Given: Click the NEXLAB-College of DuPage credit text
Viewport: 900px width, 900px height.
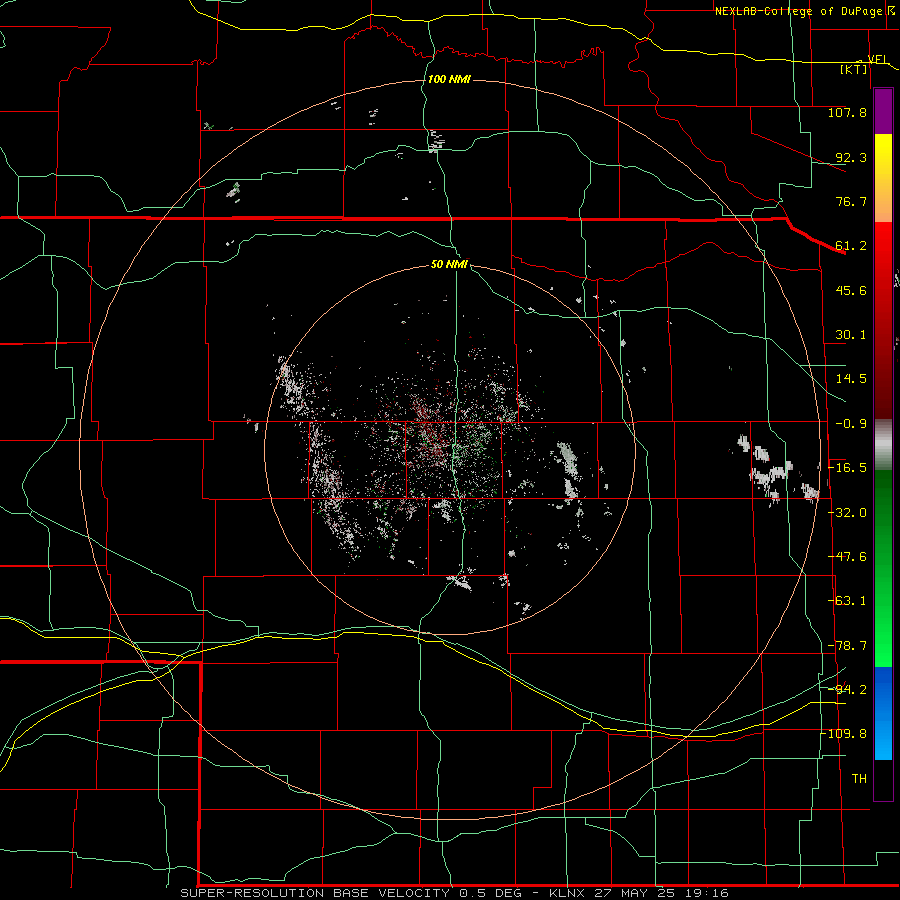Looking at the screenshot, I should [798, 11].
